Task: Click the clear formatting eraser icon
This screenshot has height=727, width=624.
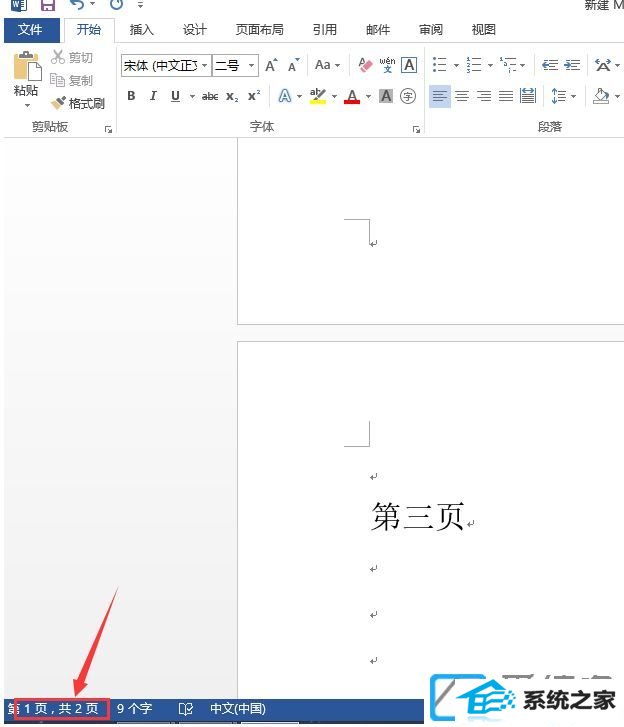Action: (x=364, y=65)
